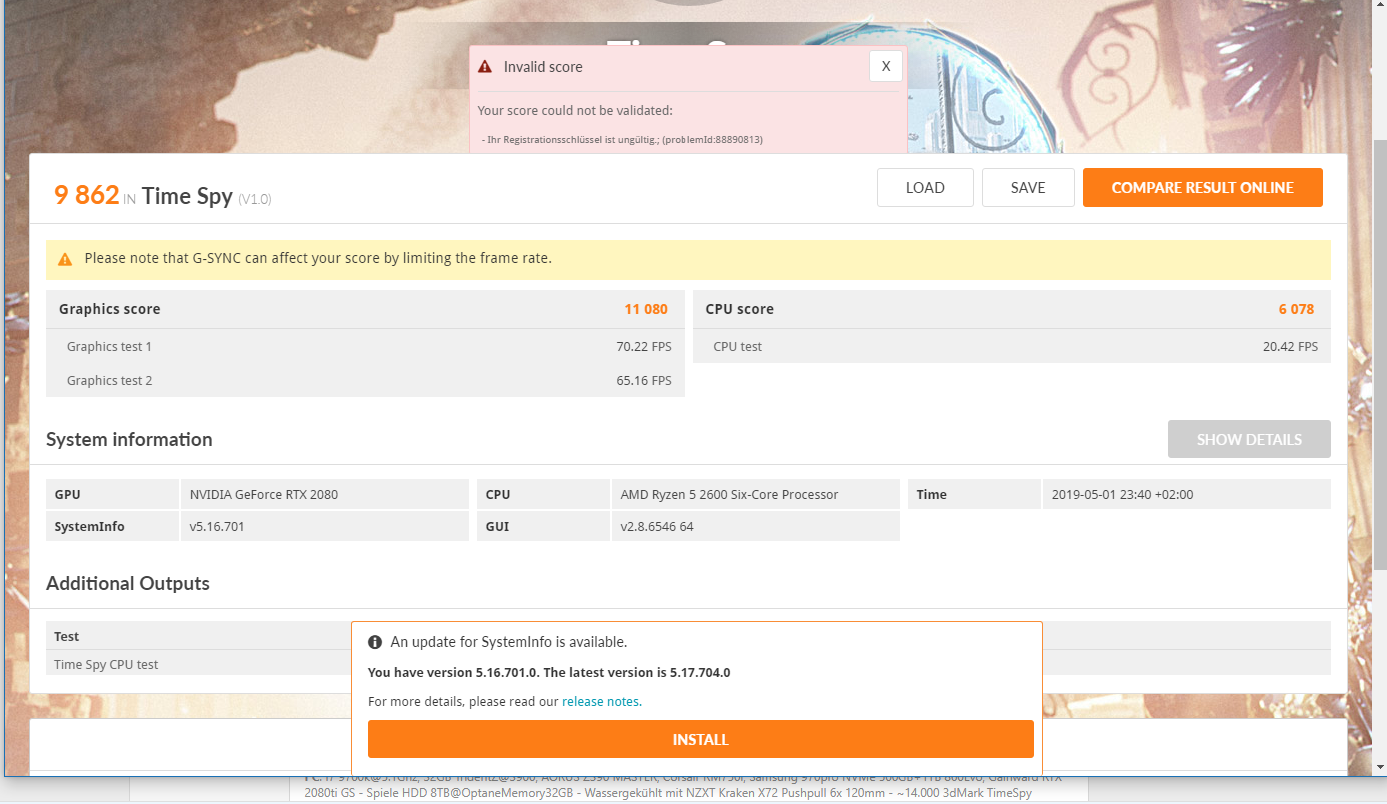Open COMPARE RESULT ONLINE
Image resolution: width=1387 pixels, height=804 pixels.
pyautogui.click(x=1203, y=188)
